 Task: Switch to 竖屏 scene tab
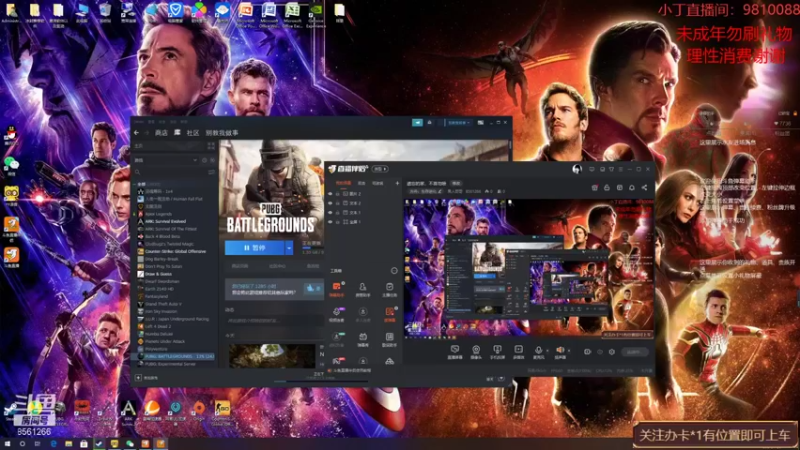(361, 183)
